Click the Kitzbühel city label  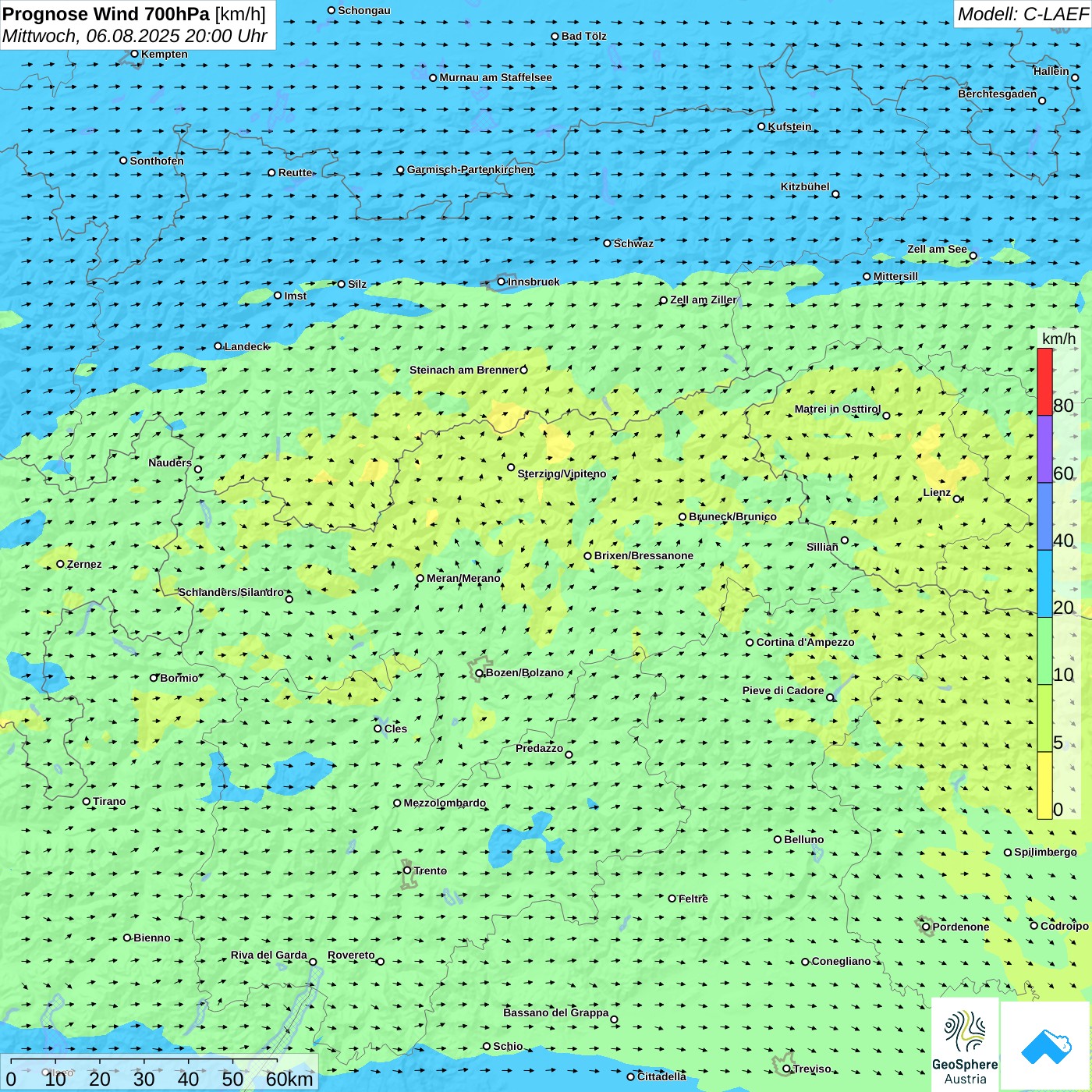click(x=805, y=186)
